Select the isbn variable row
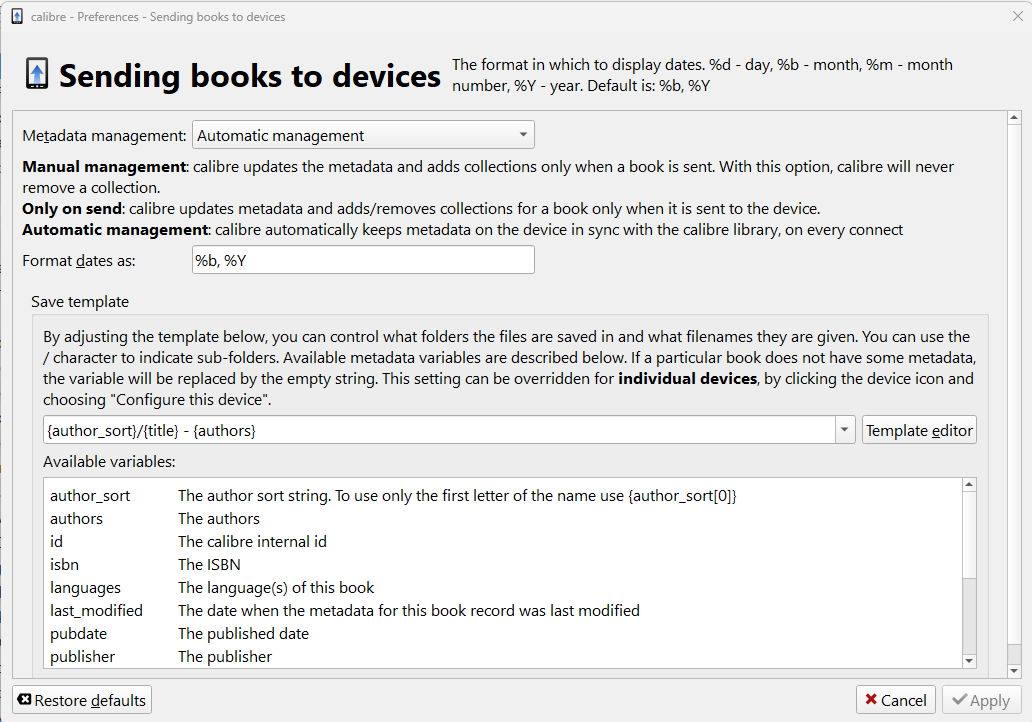The height and width of the screenshot is (722, 1032). (x=64, y=565)
